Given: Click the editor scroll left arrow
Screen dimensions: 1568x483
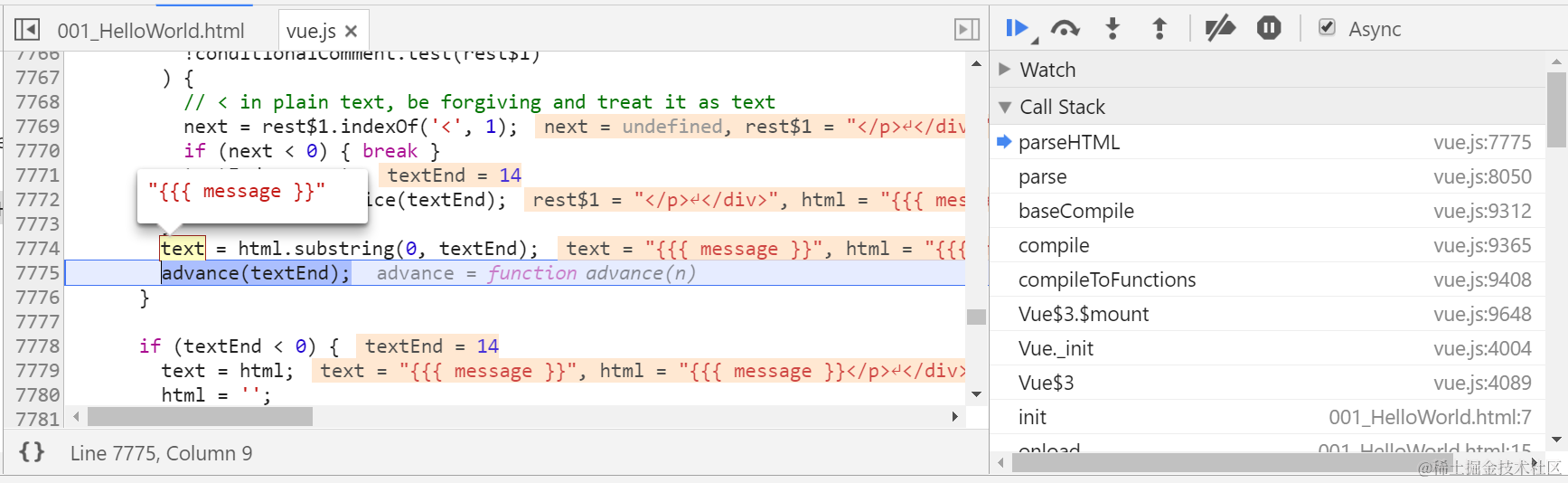Looking at the screenshot, I should (76, 416).
